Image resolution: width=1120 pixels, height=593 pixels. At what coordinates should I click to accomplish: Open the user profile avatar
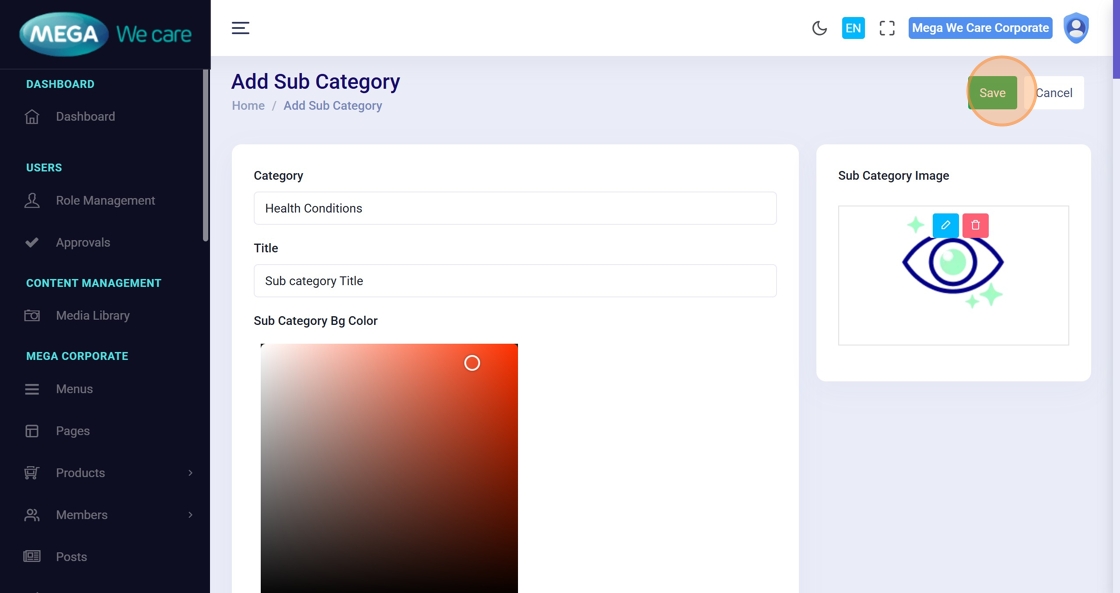pyautogui.click(x=1075, y=28)
